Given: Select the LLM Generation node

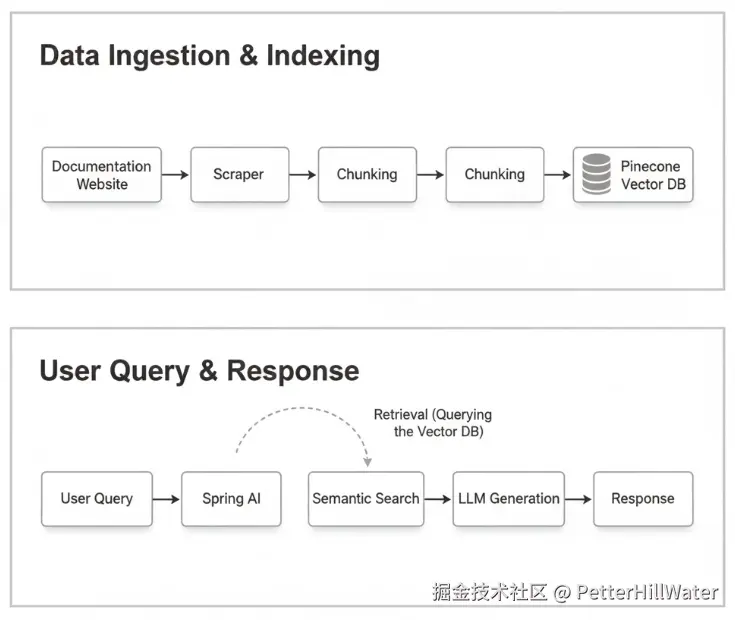Looking at the screenshot, I should click(509, 499).
